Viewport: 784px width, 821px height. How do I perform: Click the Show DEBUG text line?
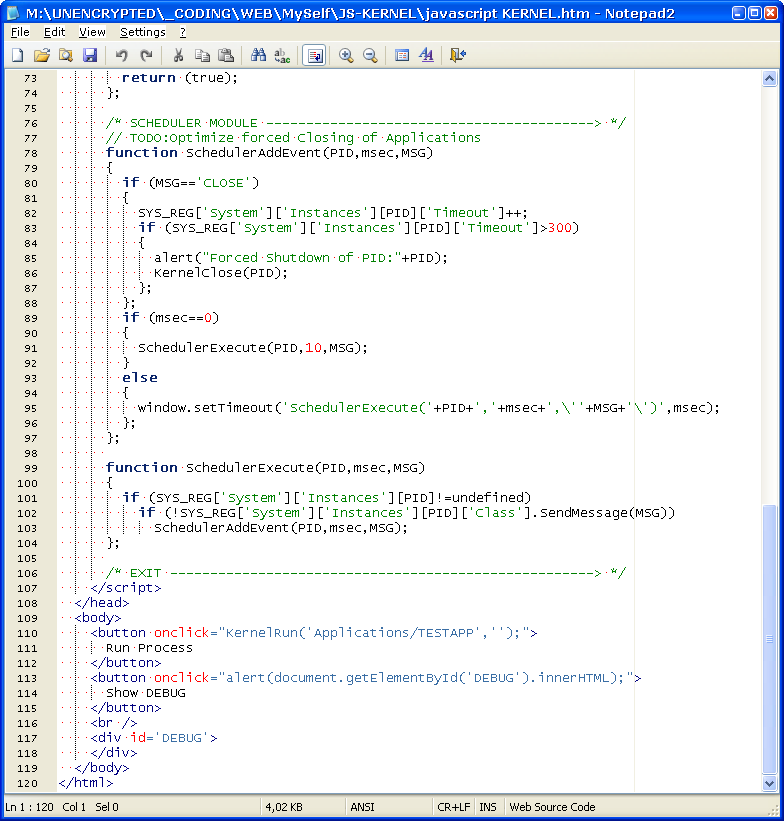[146, 693]
